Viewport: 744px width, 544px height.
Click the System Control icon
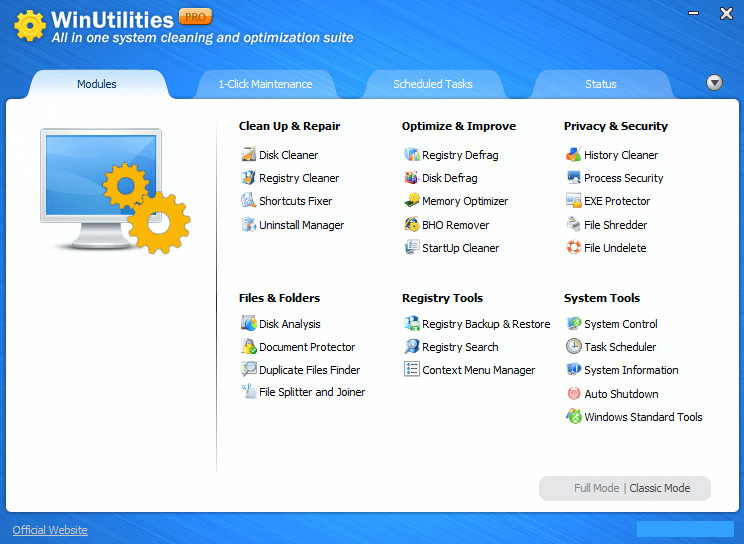pyautogui.click(x=574, y=323)
